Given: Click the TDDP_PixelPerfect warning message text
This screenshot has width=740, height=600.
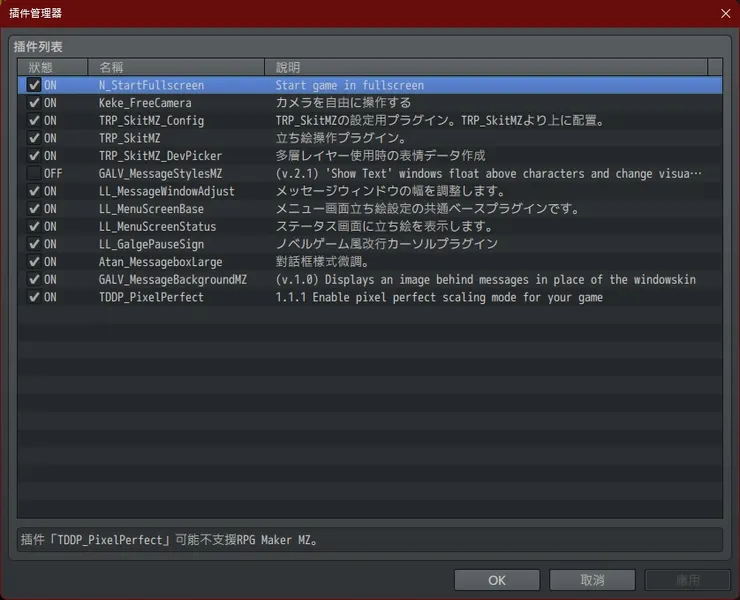Looking at the screenshot, I should (x=170, y=540).
